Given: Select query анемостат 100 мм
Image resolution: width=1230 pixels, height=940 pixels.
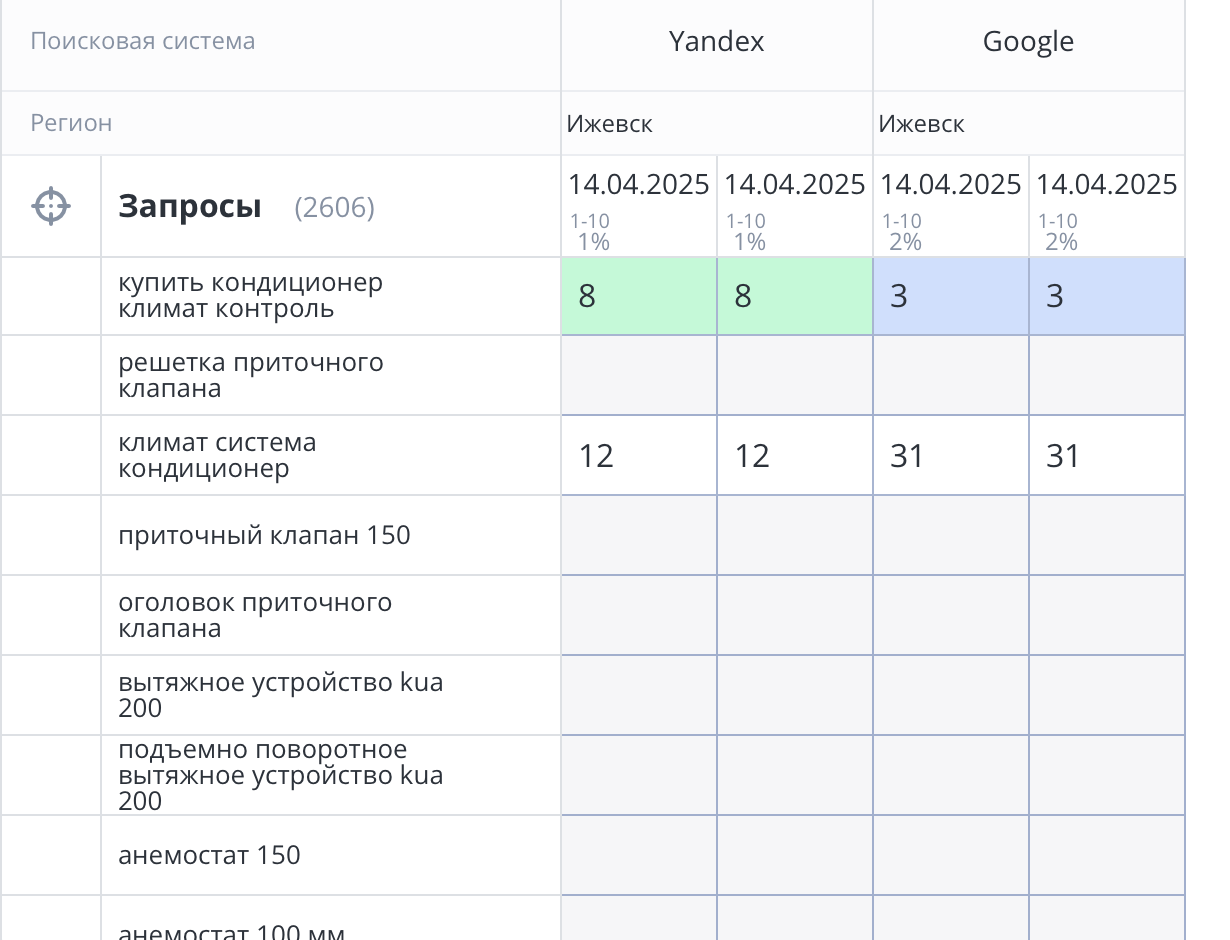Looking at the screenshot, I should point(232,932).
